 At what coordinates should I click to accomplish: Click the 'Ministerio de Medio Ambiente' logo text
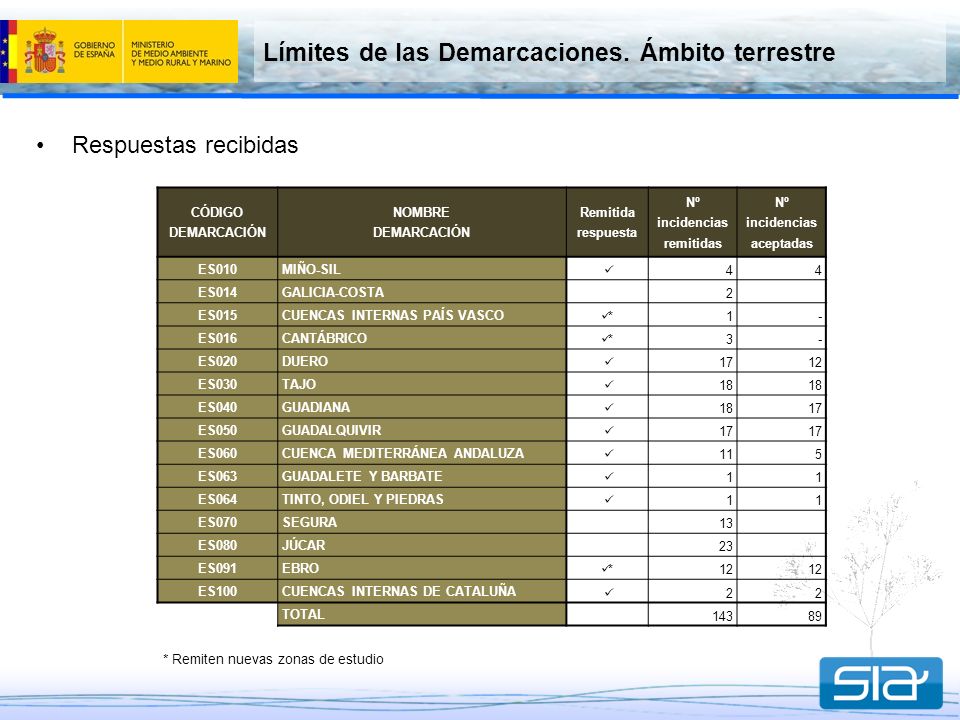(x=181, y=53)
